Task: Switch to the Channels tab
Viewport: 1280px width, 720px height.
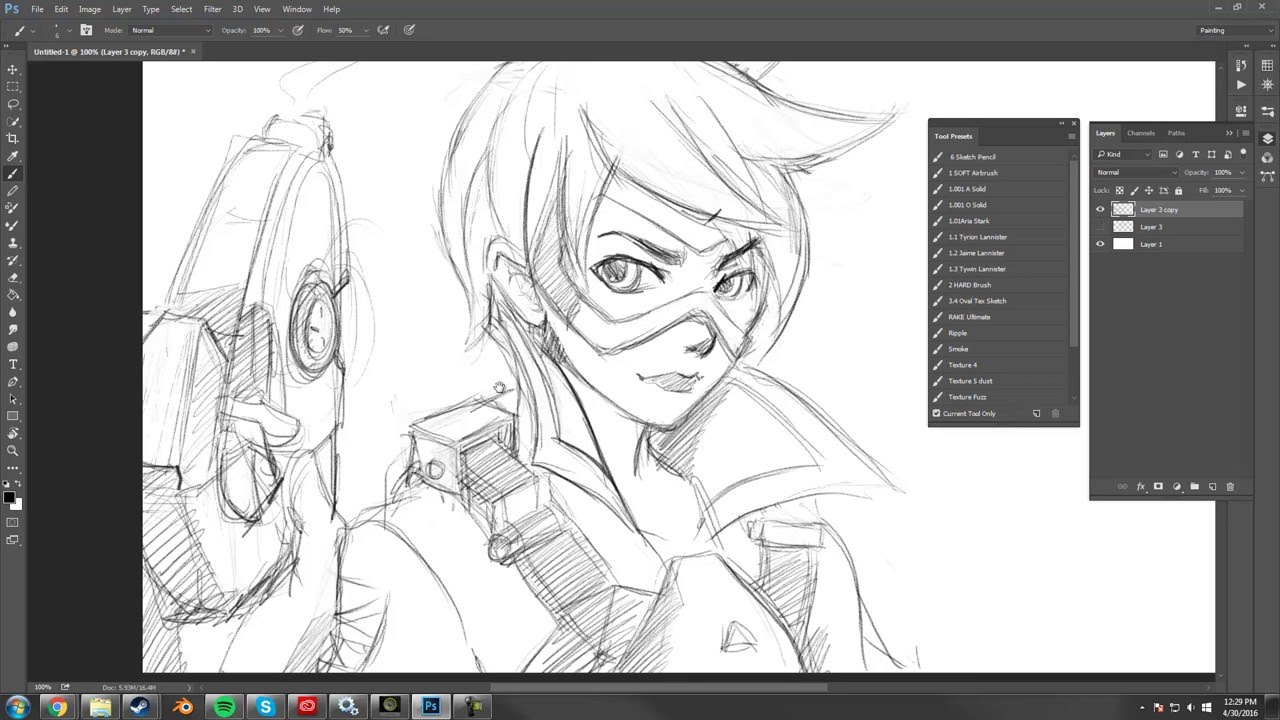Action: (x=1140, y=133)
